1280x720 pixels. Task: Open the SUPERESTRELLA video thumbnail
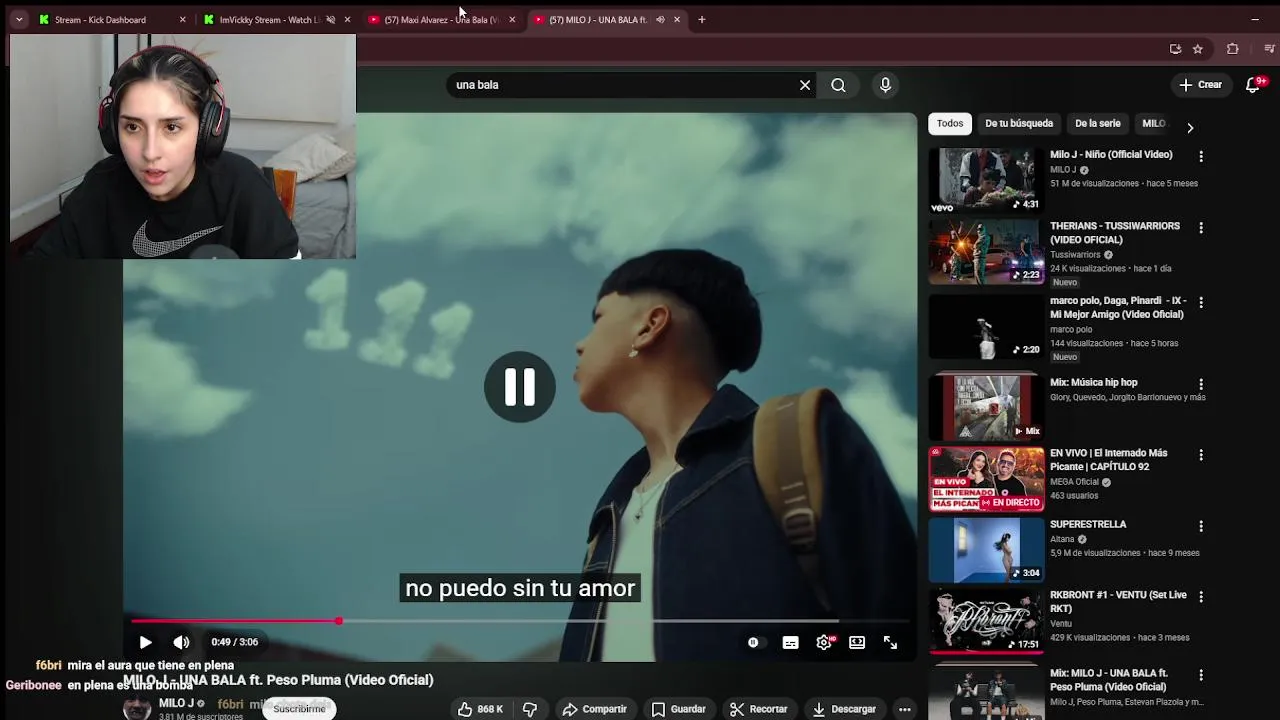point(986,550)
